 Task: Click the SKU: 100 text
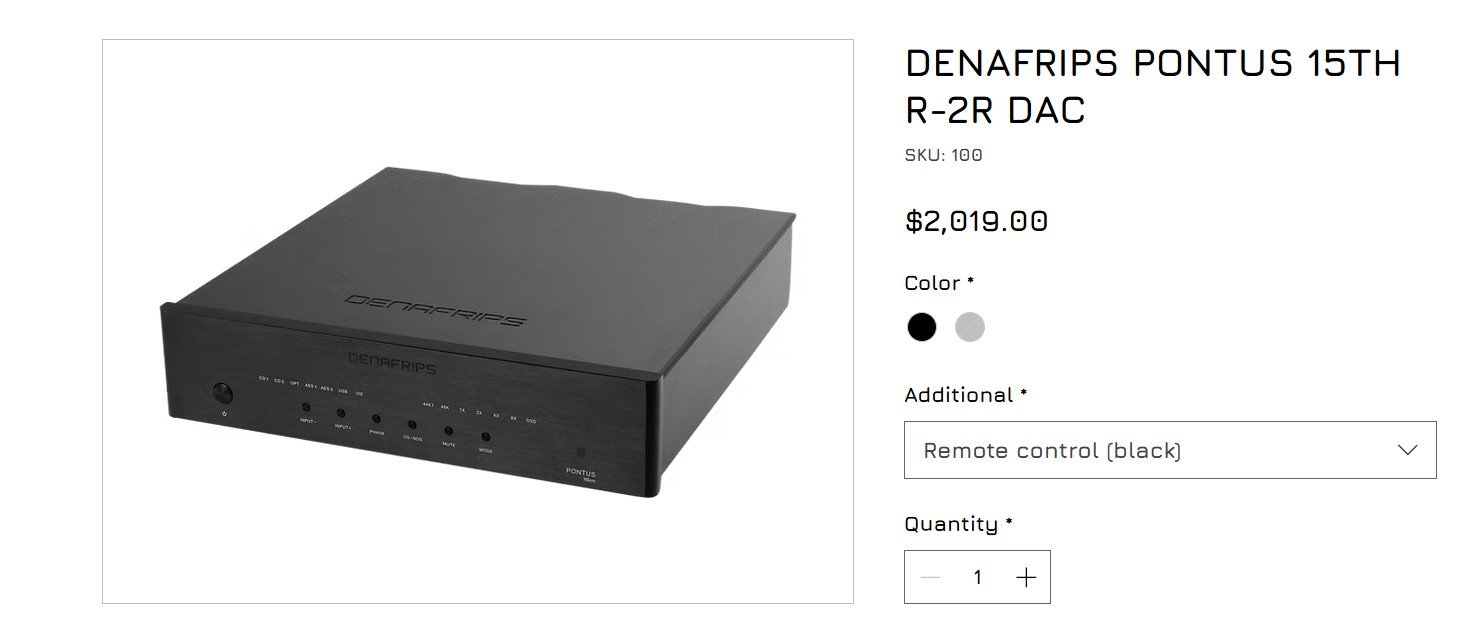pyautogui.click(x=943, y=155)
